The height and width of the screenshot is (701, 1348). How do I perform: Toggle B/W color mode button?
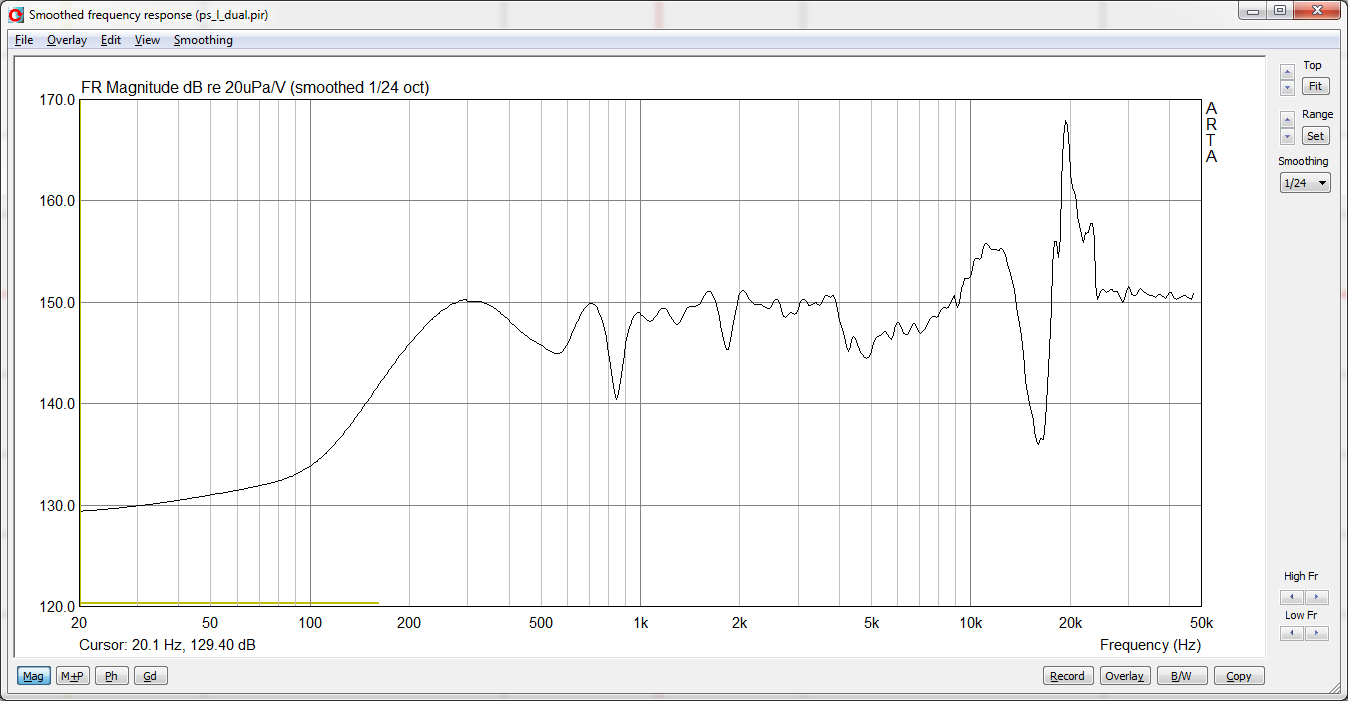tap(1181, 676)
